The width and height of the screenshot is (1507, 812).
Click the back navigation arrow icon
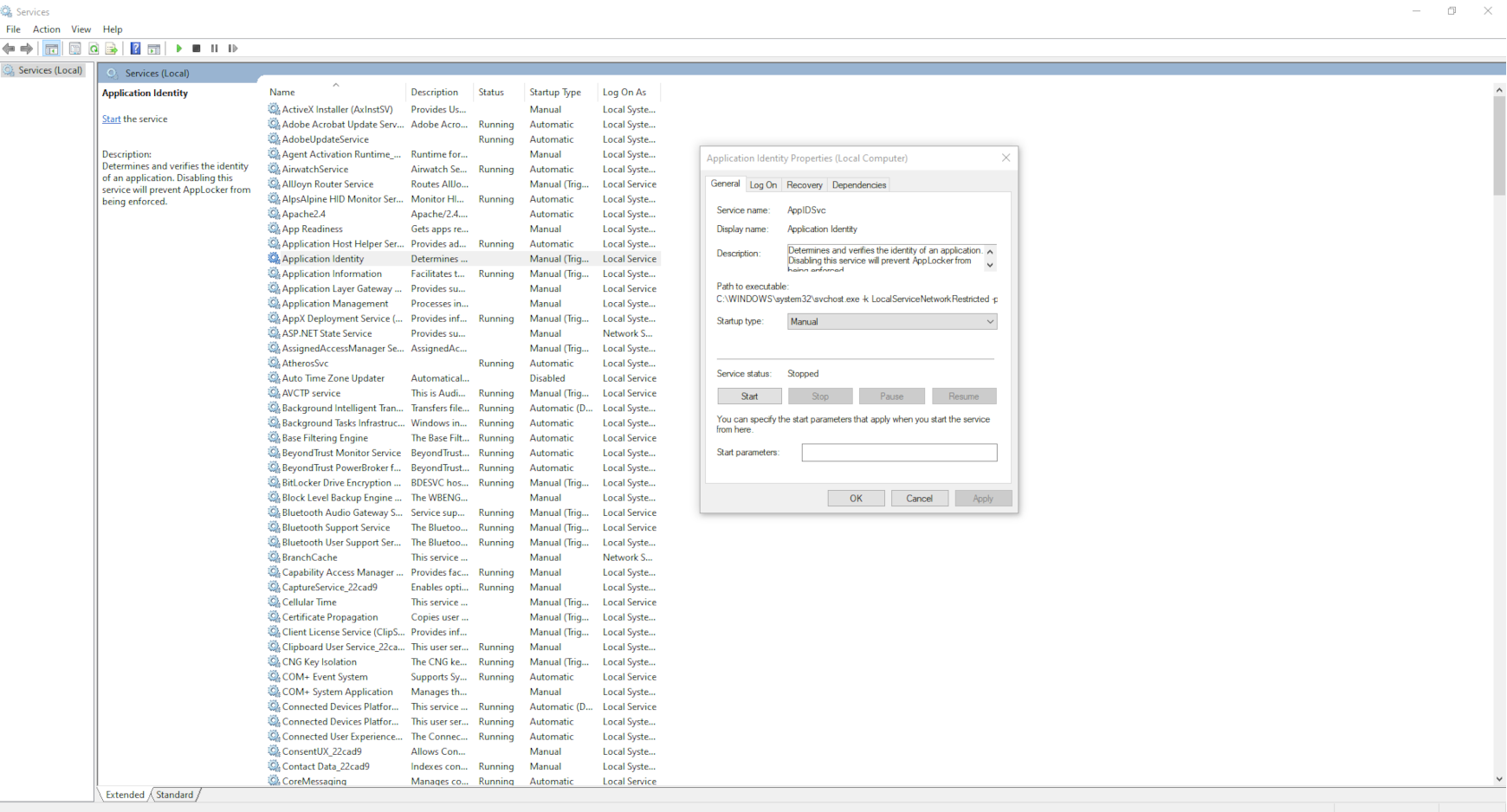click(x=9, y=48)
